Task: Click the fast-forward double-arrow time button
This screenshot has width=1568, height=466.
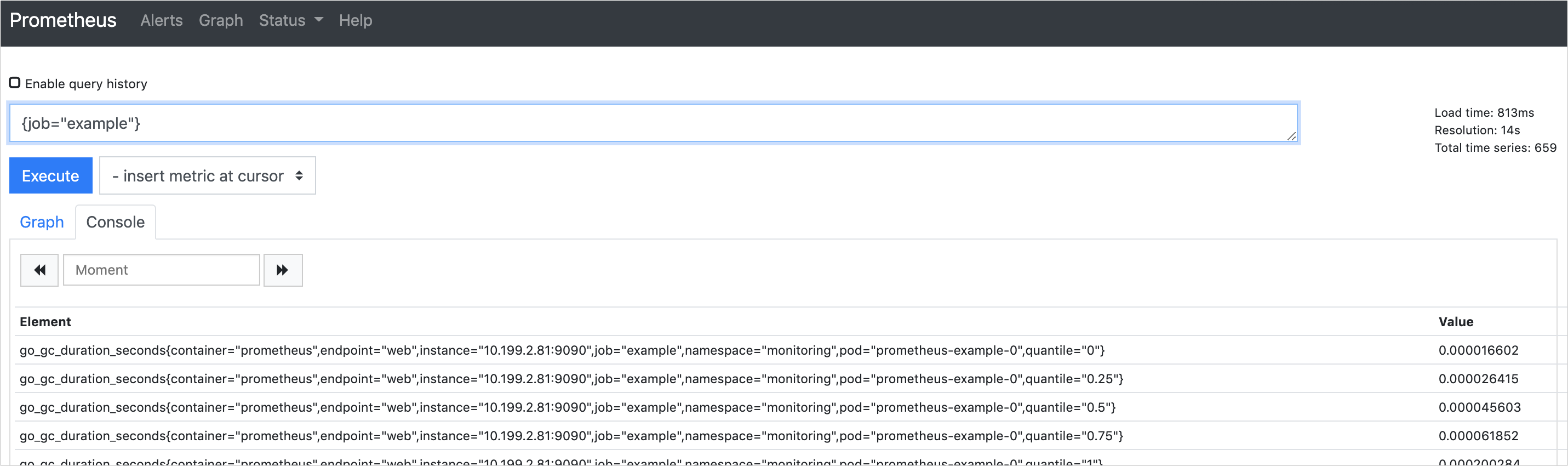Action: click(283, 270)
